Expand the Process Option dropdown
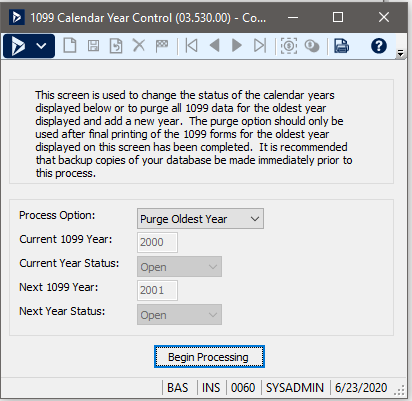Viewport: 412px width, 401px height. coord(200,219)
